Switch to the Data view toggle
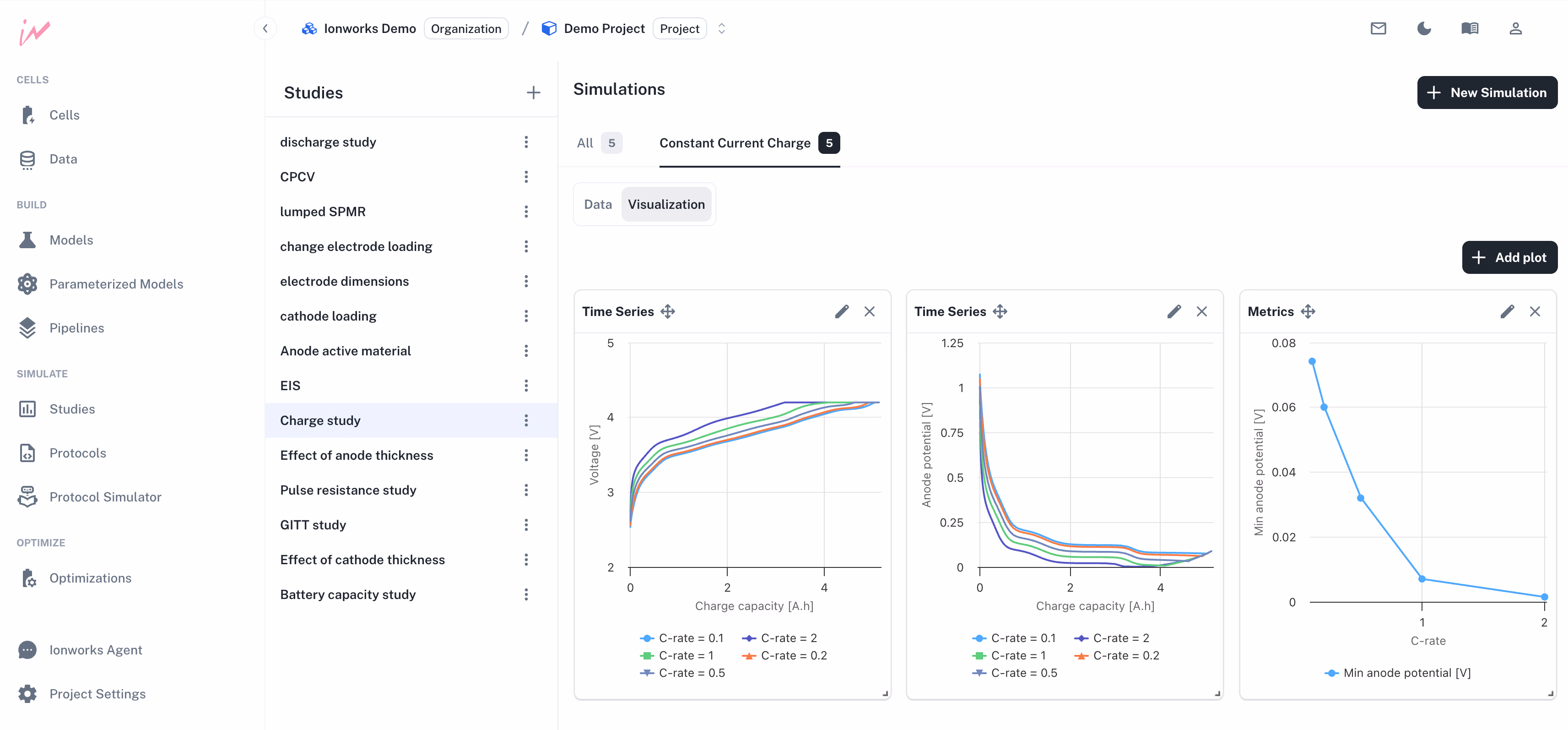1568x730 pixels. 598,205
